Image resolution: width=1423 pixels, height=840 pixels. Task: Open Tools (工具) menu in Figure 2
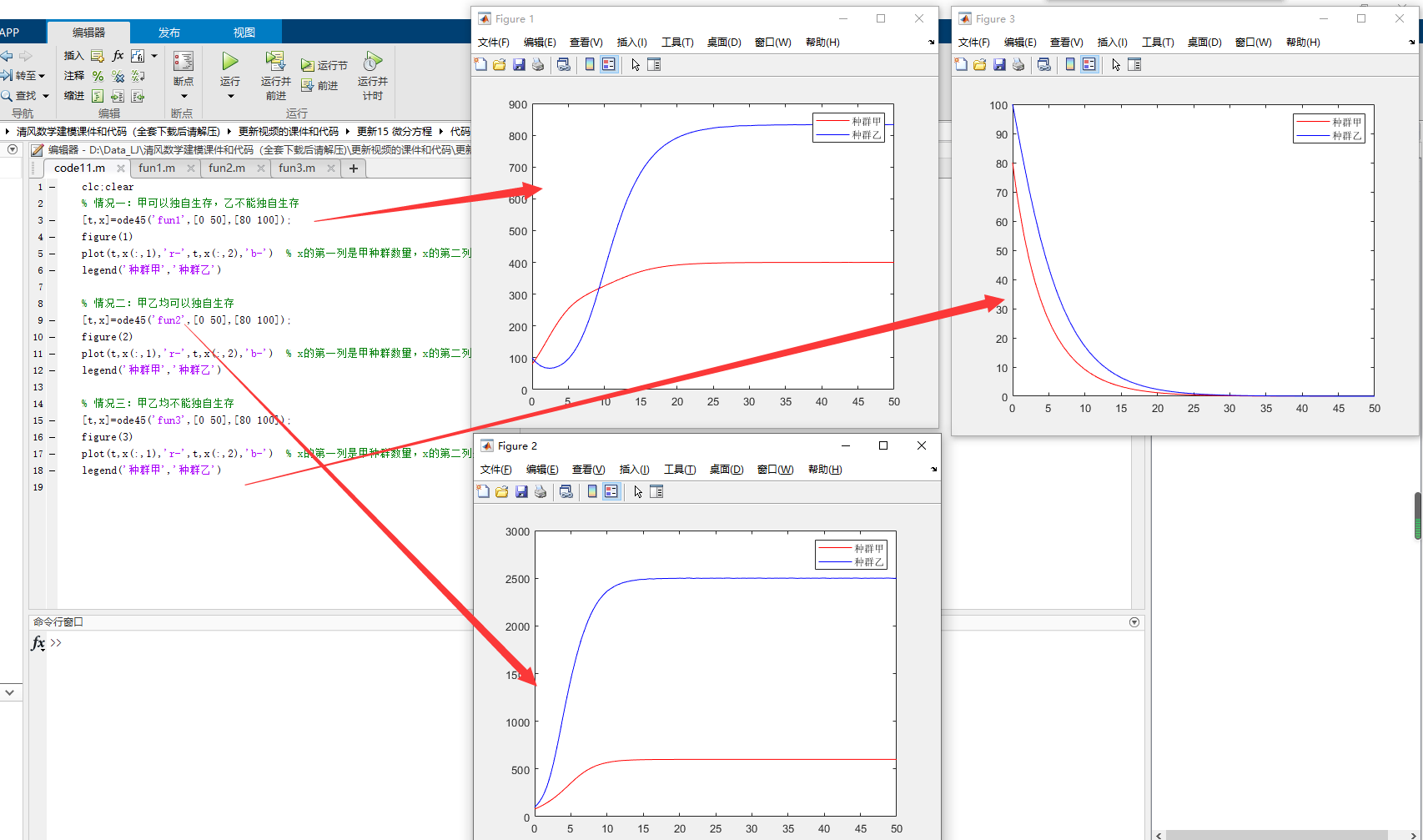tap(680, 470)
